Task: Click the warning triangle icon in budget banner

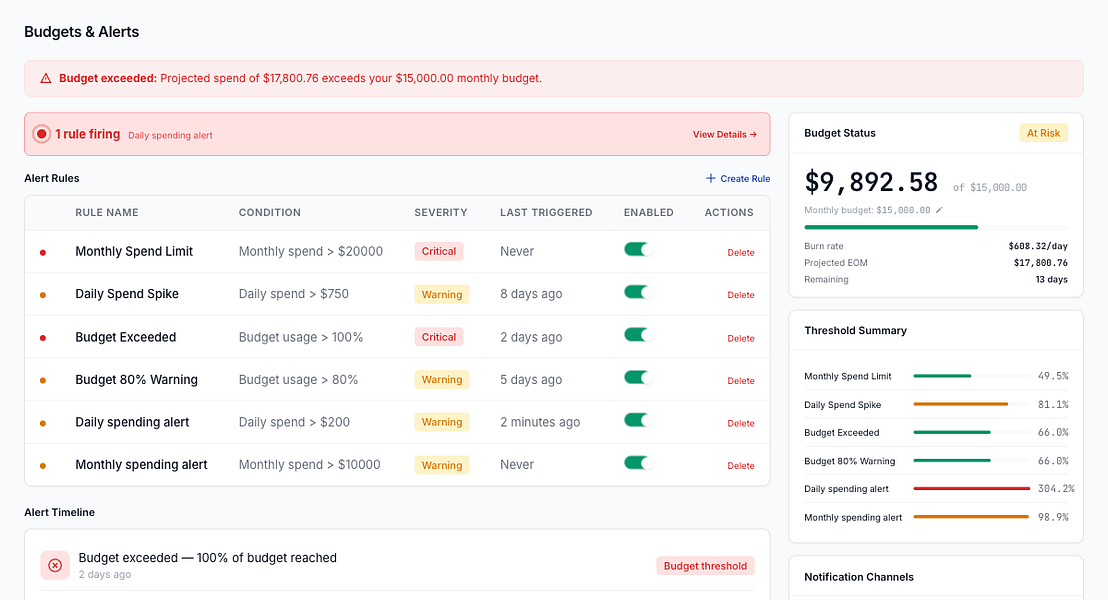Action: point(45,78)
